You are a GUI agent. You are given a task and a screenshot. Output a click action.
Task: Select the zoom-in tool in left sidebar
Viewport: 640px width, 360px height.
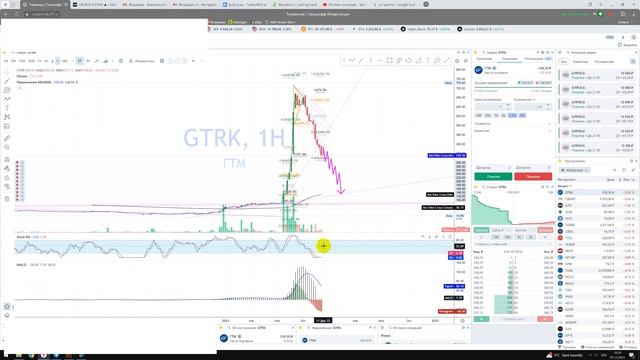tap(7, 147)
